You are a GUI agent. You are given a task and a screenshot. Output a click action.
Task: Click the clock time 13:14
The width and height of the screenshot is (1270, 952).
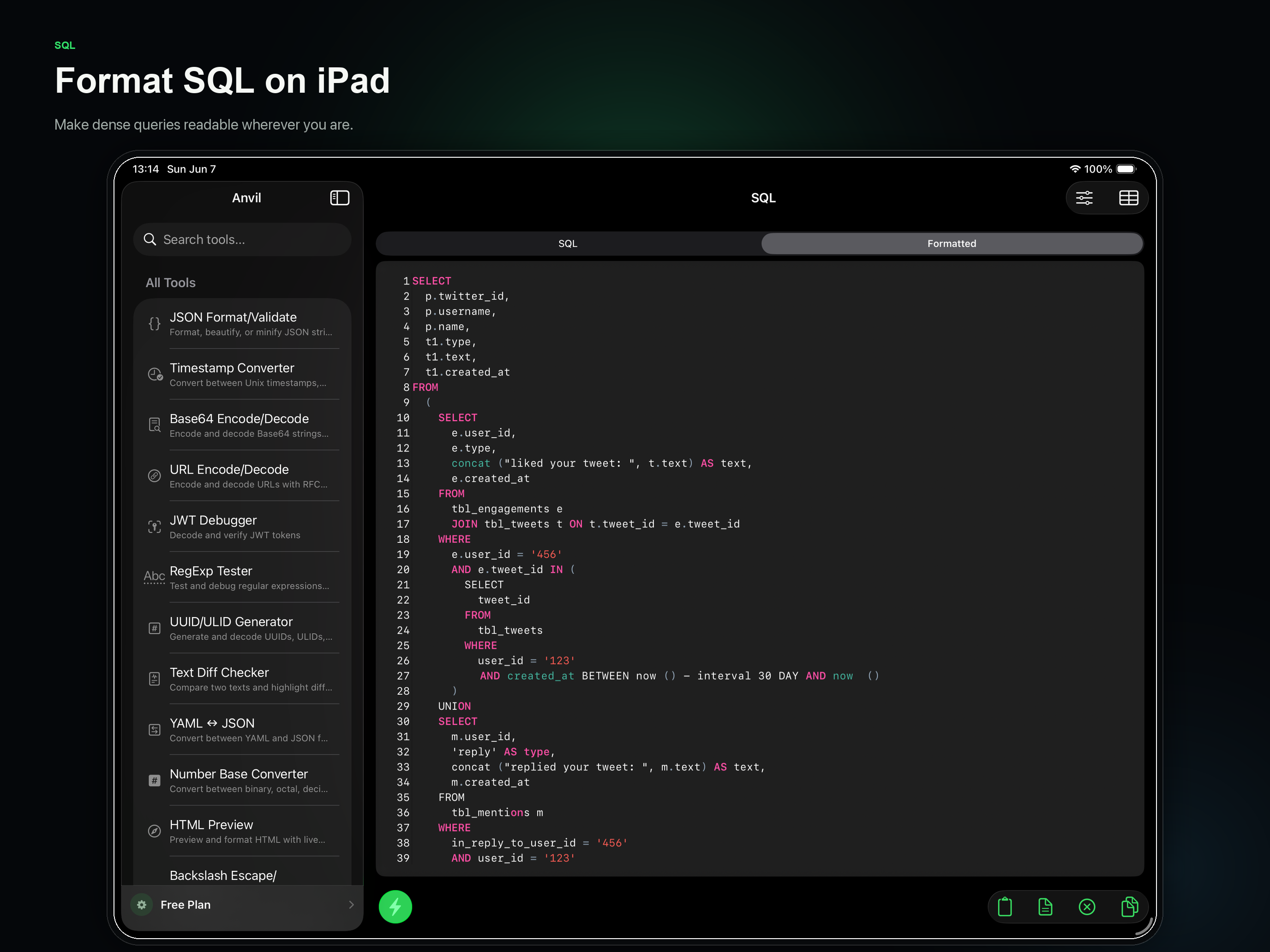(145, 169)
